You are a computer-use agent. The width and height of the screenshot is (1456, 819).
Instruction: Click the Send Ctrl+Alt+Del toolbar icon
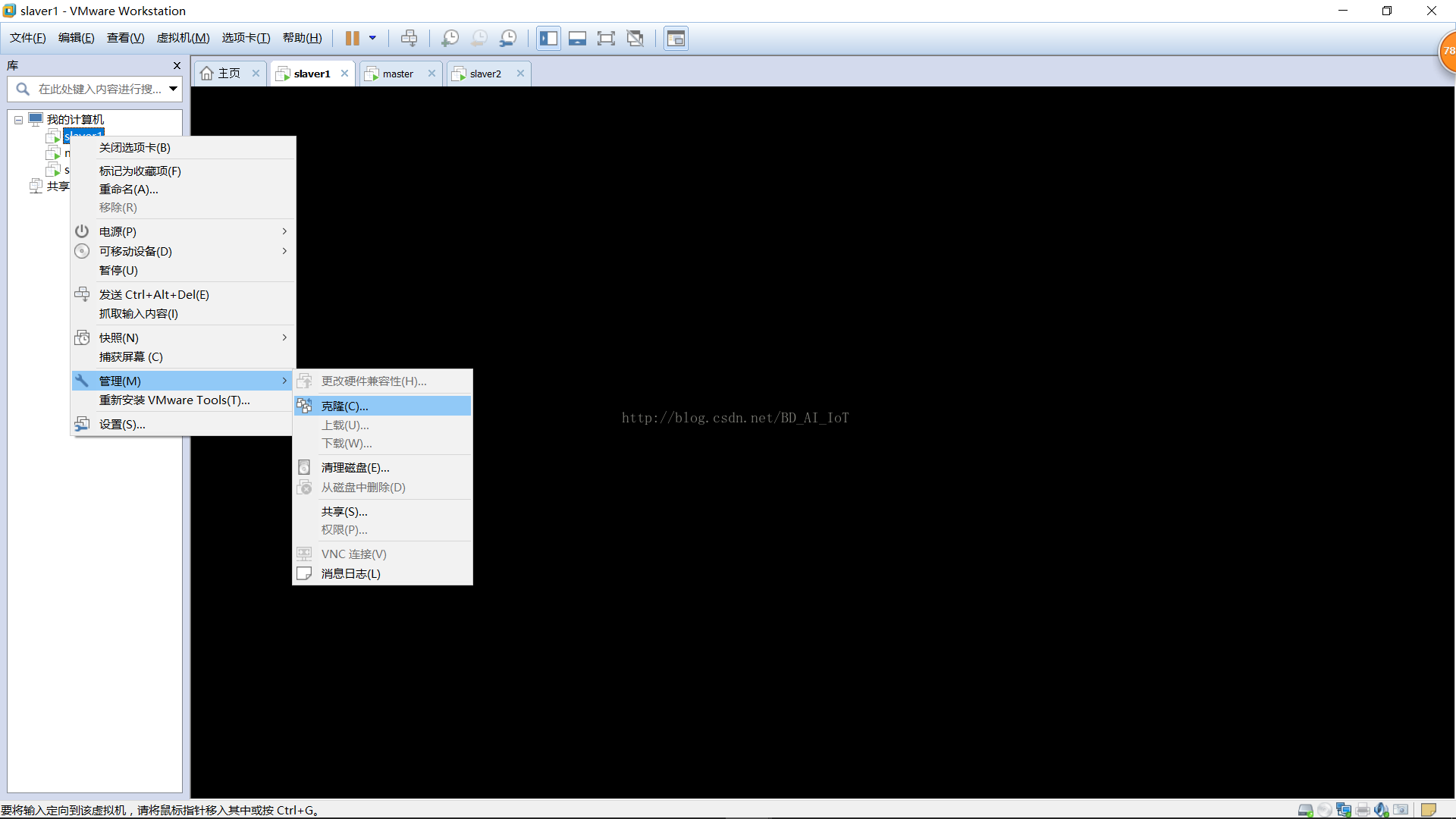coord(409,38)
